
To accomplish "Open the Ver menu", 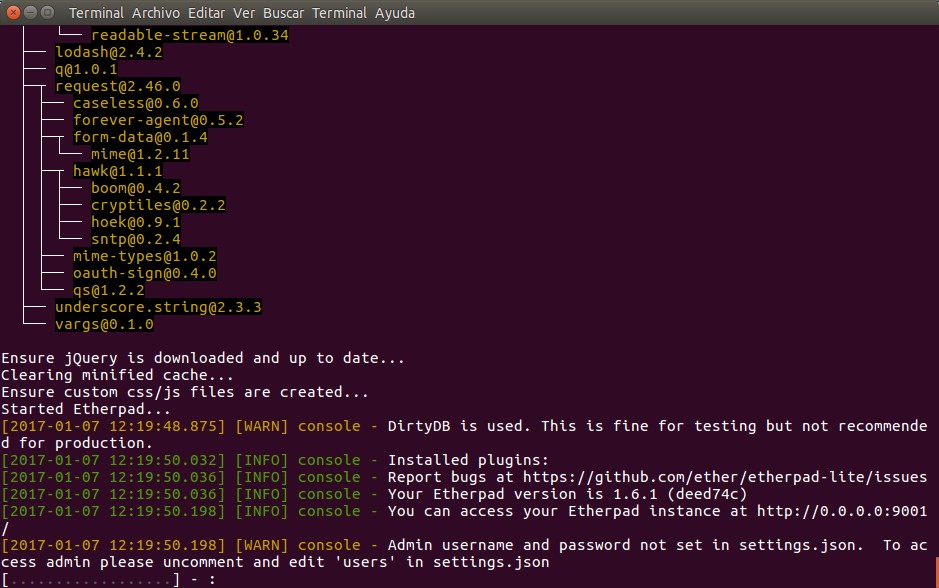I will [244, 13].
